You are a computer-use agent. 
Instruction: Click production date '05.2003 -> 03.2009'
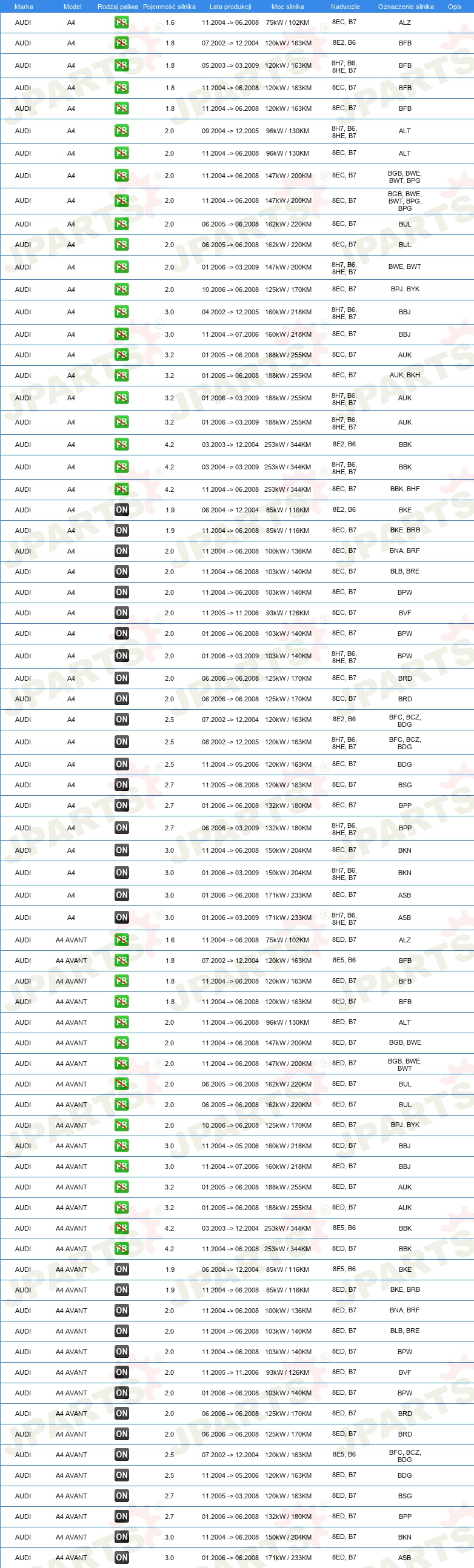click(230, 66)
